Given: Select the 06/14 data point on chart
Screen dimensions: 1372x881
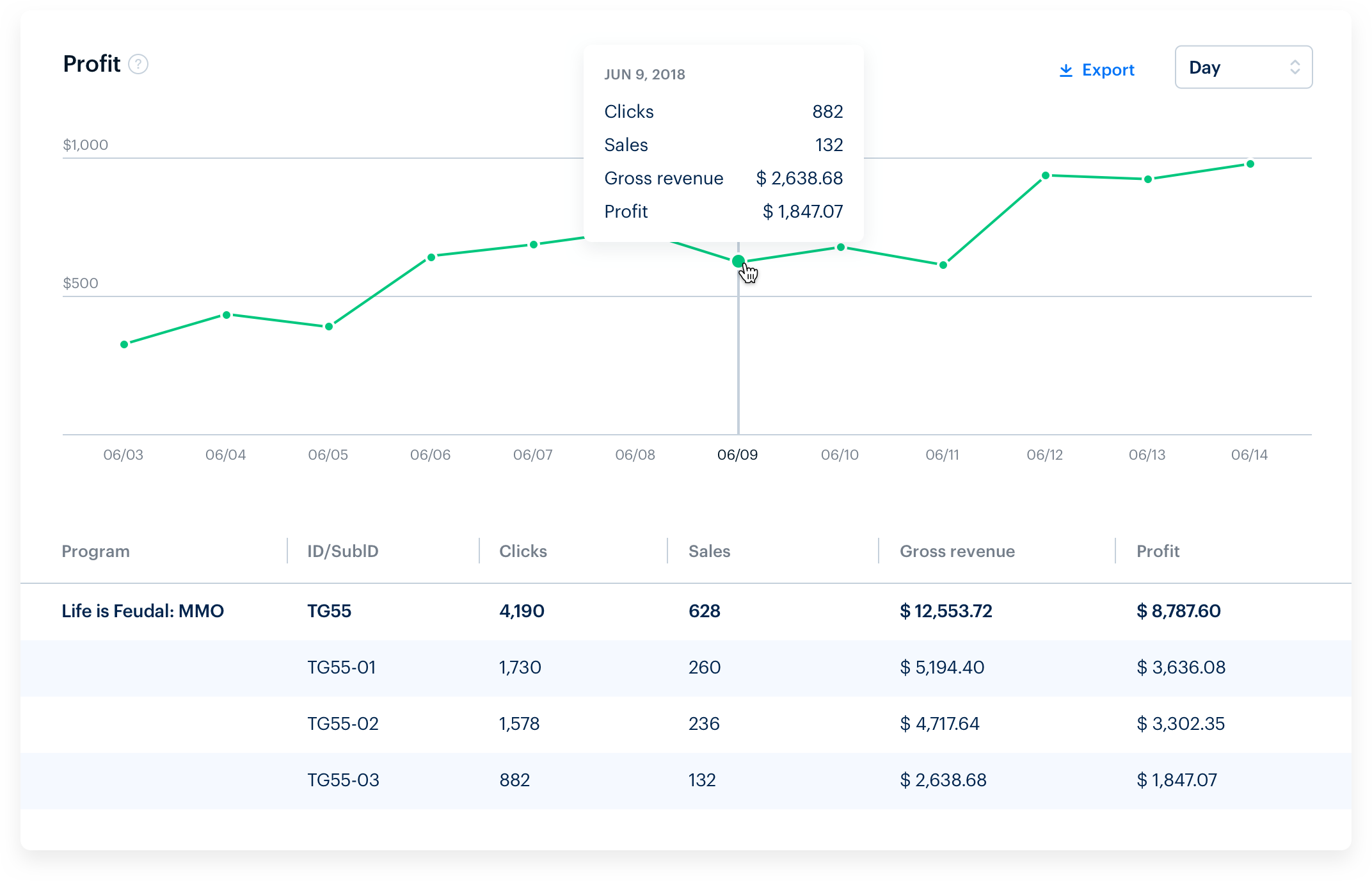Looking at the screenshot, I should 1250,164.
